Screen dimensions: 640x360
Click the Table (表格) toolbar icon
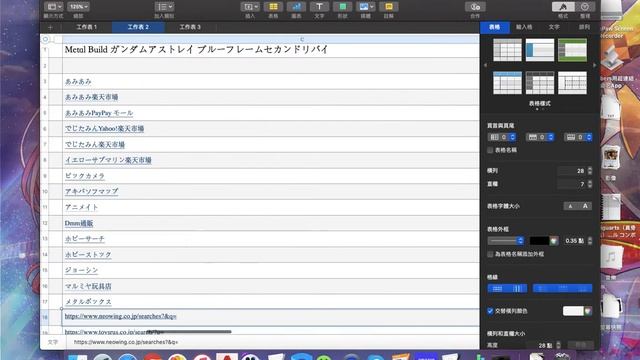pos(273,7)
